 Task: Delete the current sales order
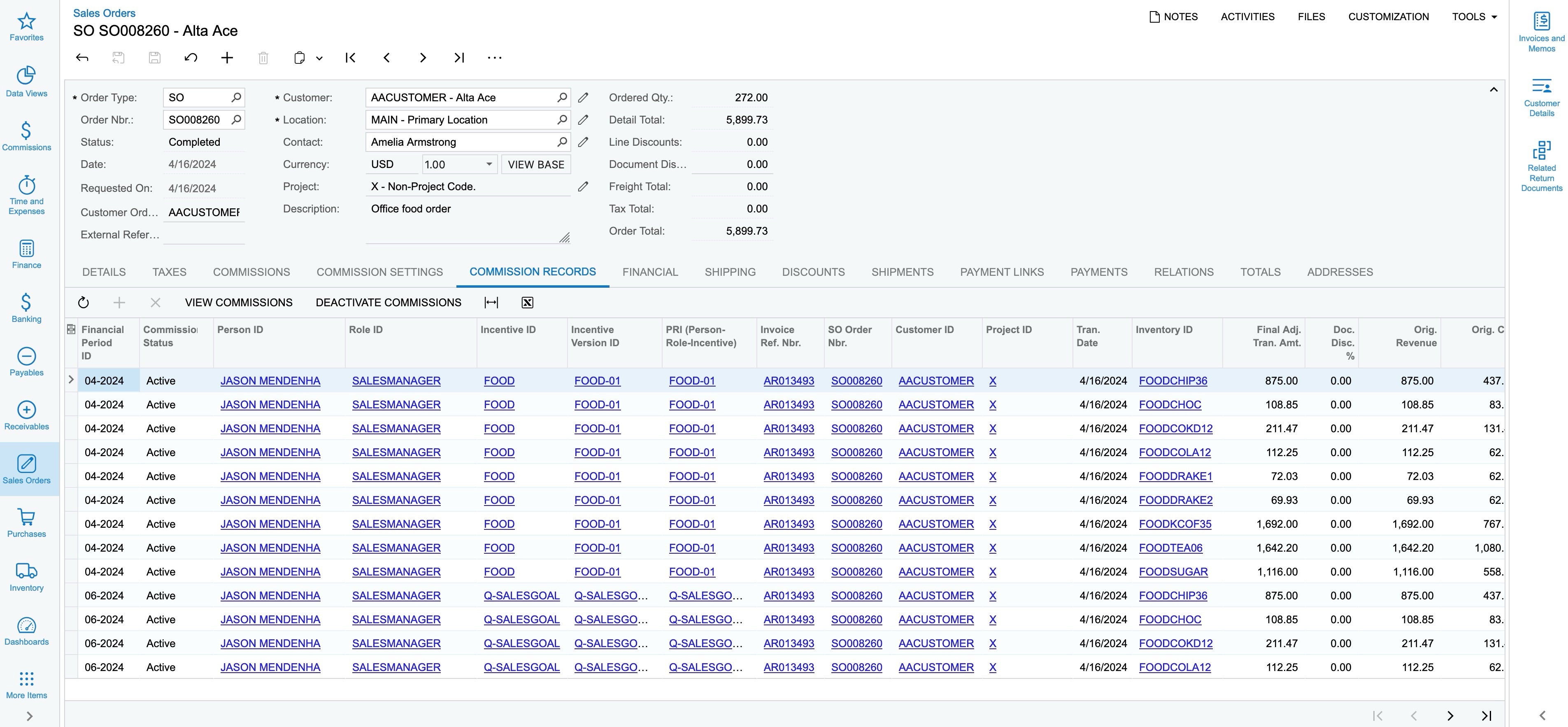(x=263, y=58)
